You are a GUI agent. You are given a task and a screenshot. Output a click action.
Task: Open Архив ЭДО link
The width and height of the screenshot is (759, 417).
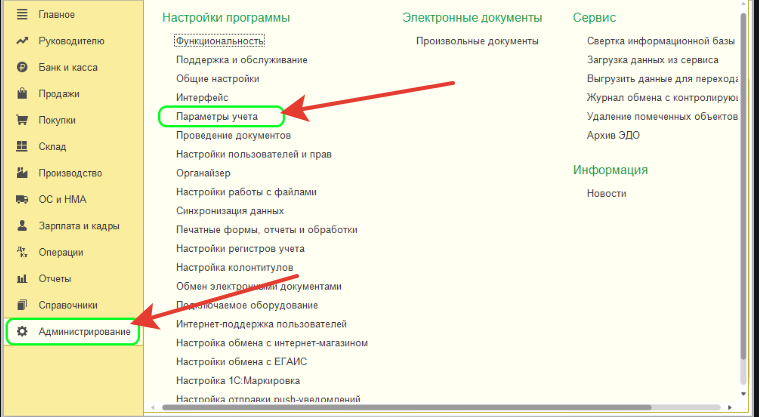(613, 135)
